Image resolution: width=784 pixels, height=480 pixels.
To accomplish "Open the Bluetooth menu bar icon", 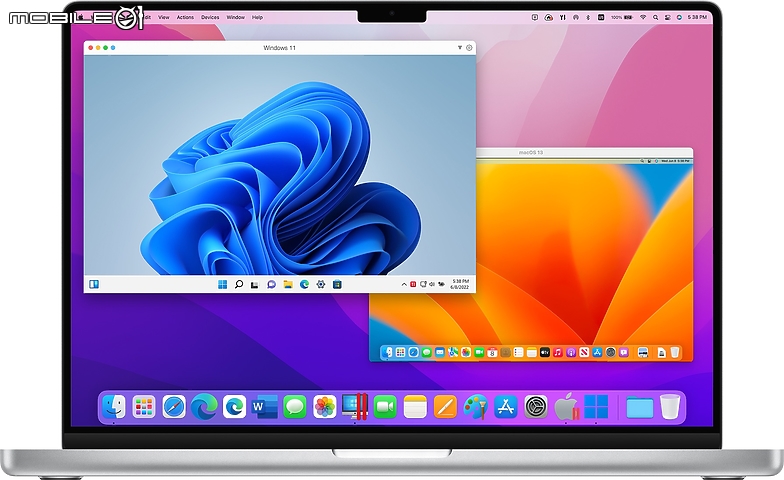I will pos(588,17).
